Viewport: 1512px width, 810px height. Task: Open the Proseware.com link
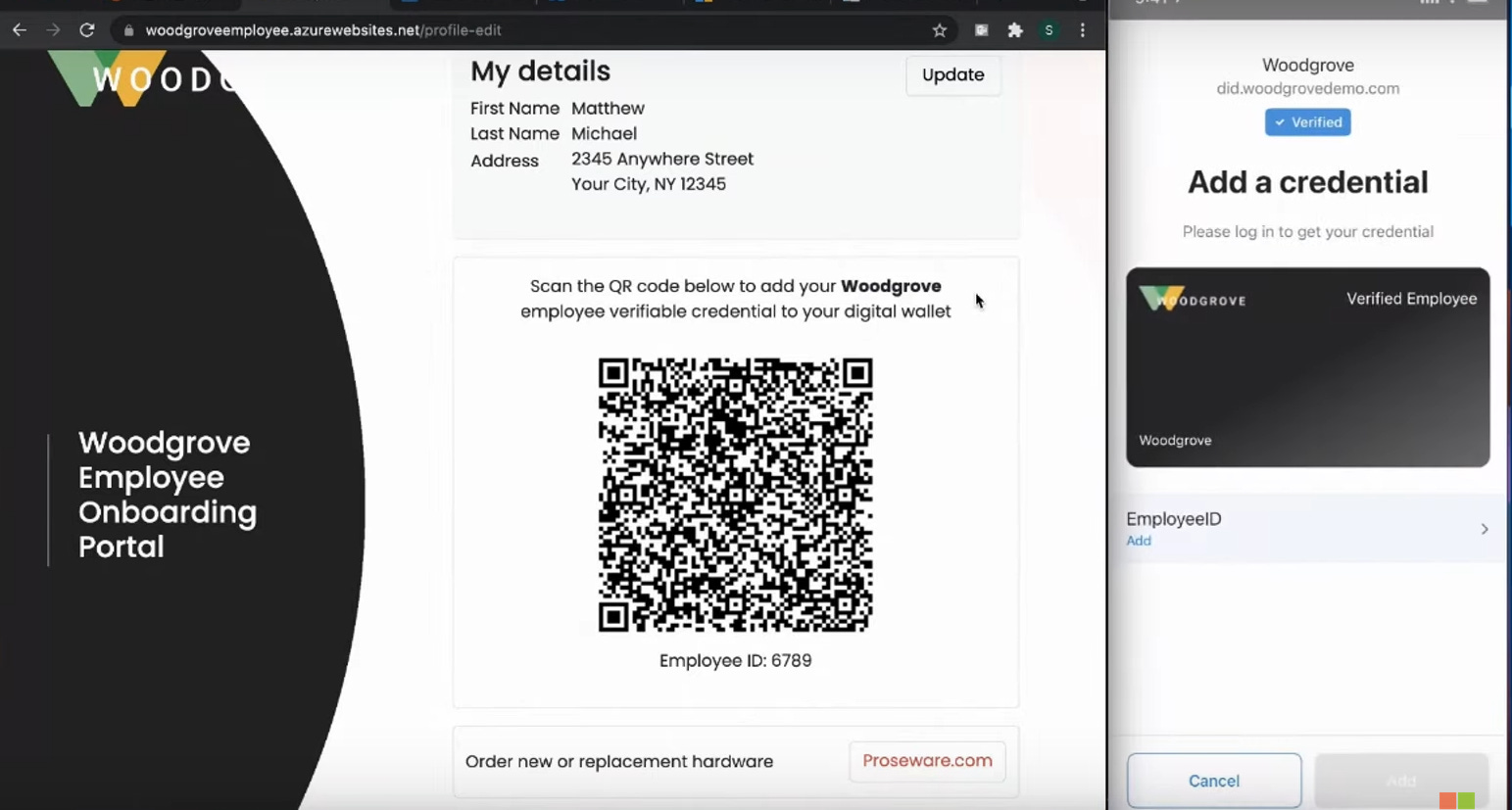(926, 760)
